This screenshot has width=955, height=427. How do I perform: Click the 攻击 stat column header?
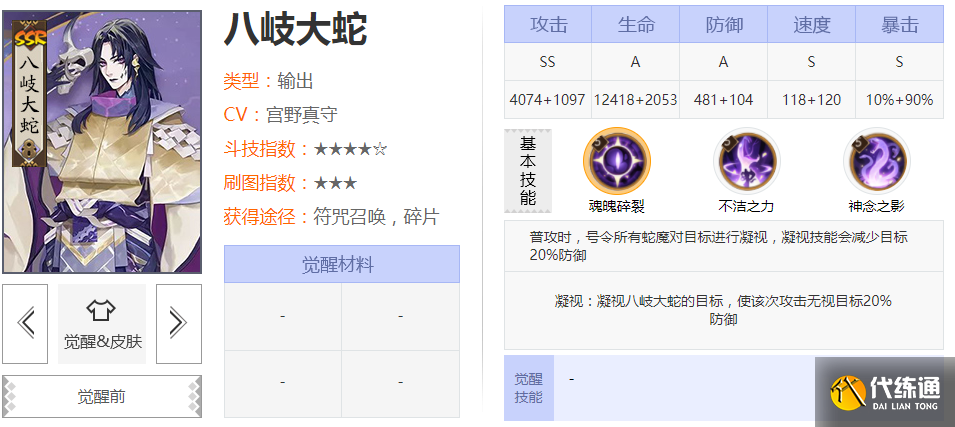[548, 25]
